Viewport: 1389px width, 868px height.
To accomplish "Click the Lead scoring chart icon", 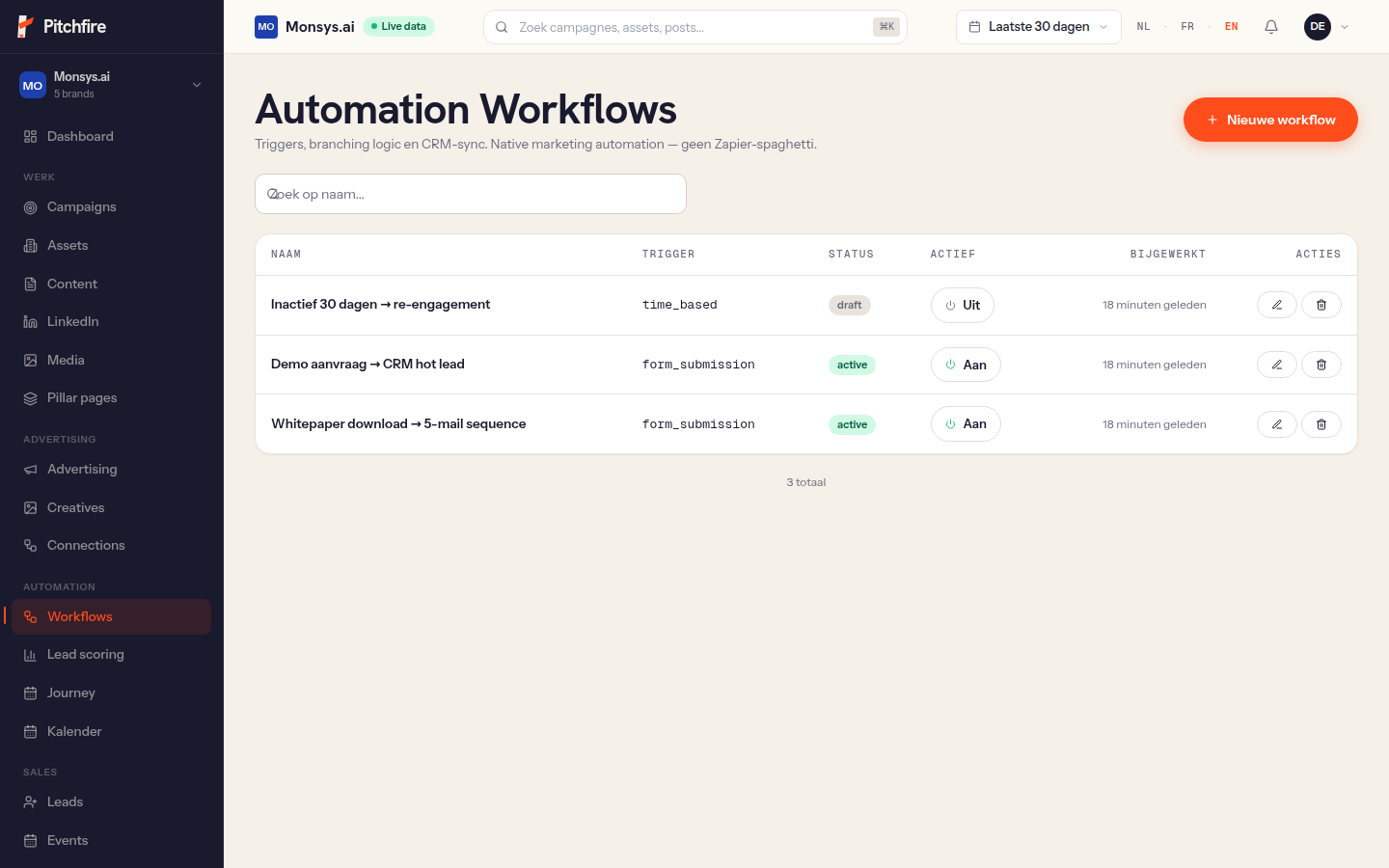I will (x=31, y=655).
